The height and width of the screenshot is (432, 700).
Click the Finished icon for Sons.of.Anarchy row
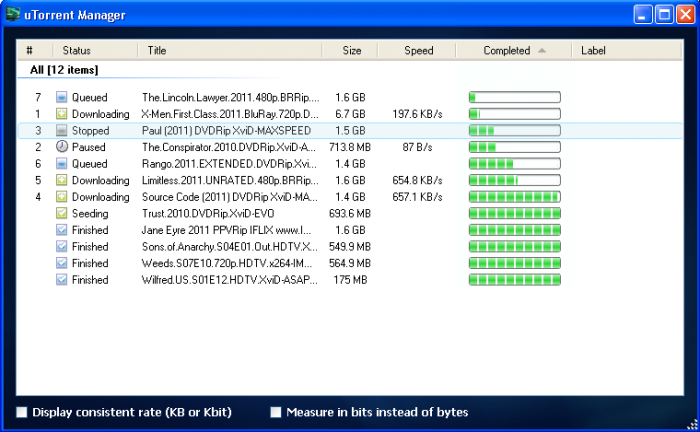coord(62,246)
